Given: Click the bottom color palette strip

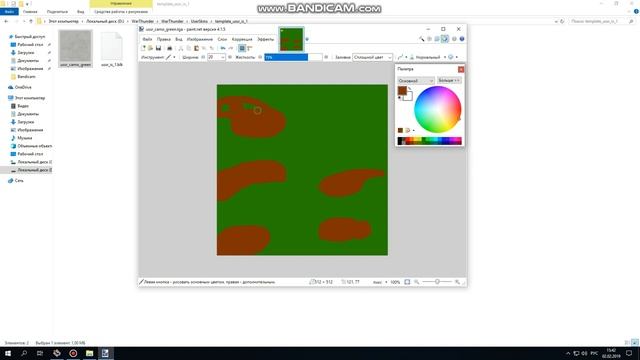Looking at the screenshot, I should pyautogui.click(x=430, y=141).
